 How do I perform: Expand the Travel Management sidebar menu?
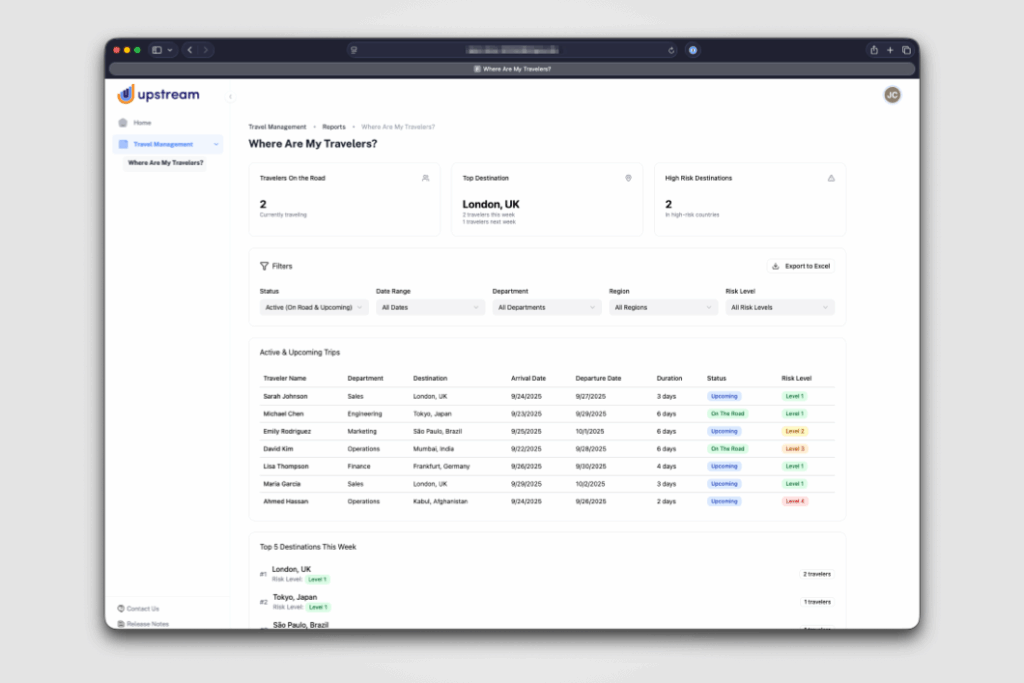click(x=168, y=144)
